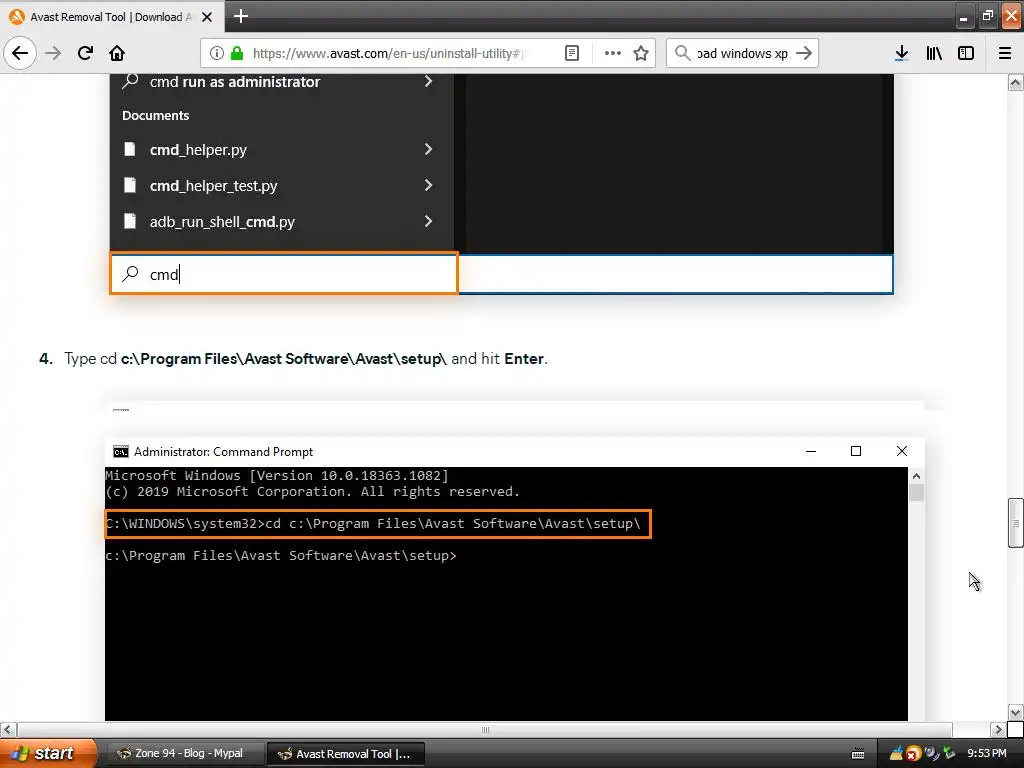
Task: Open page actions three-dot menu
Action: [613, 53]
